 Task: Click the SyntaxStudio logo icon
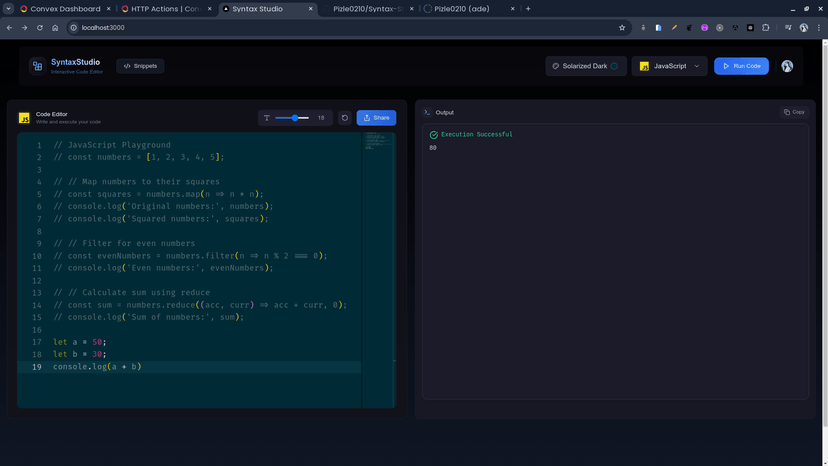(x=37, y=66)
